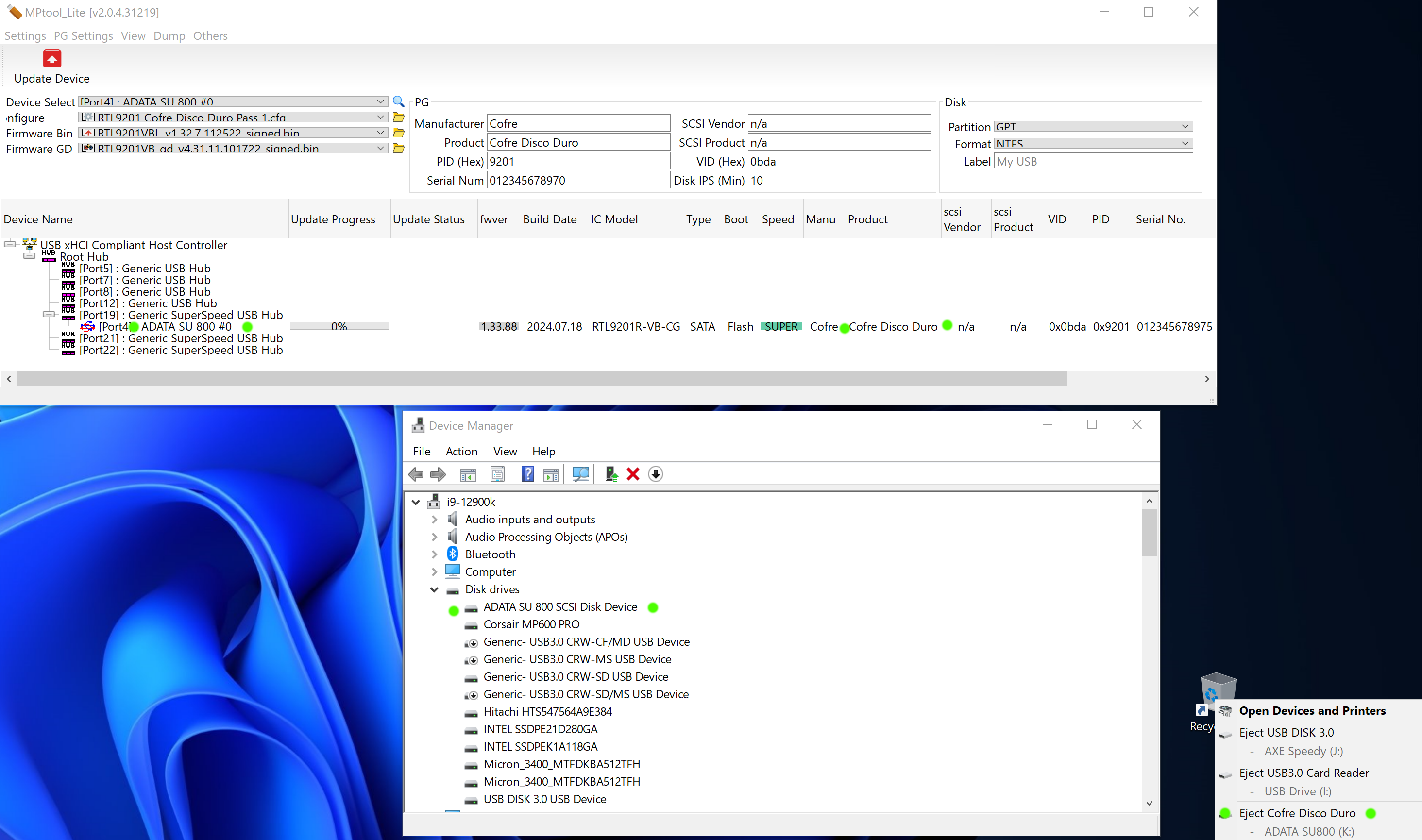Click the Update driver toolbar icon

tap(611, 474)
